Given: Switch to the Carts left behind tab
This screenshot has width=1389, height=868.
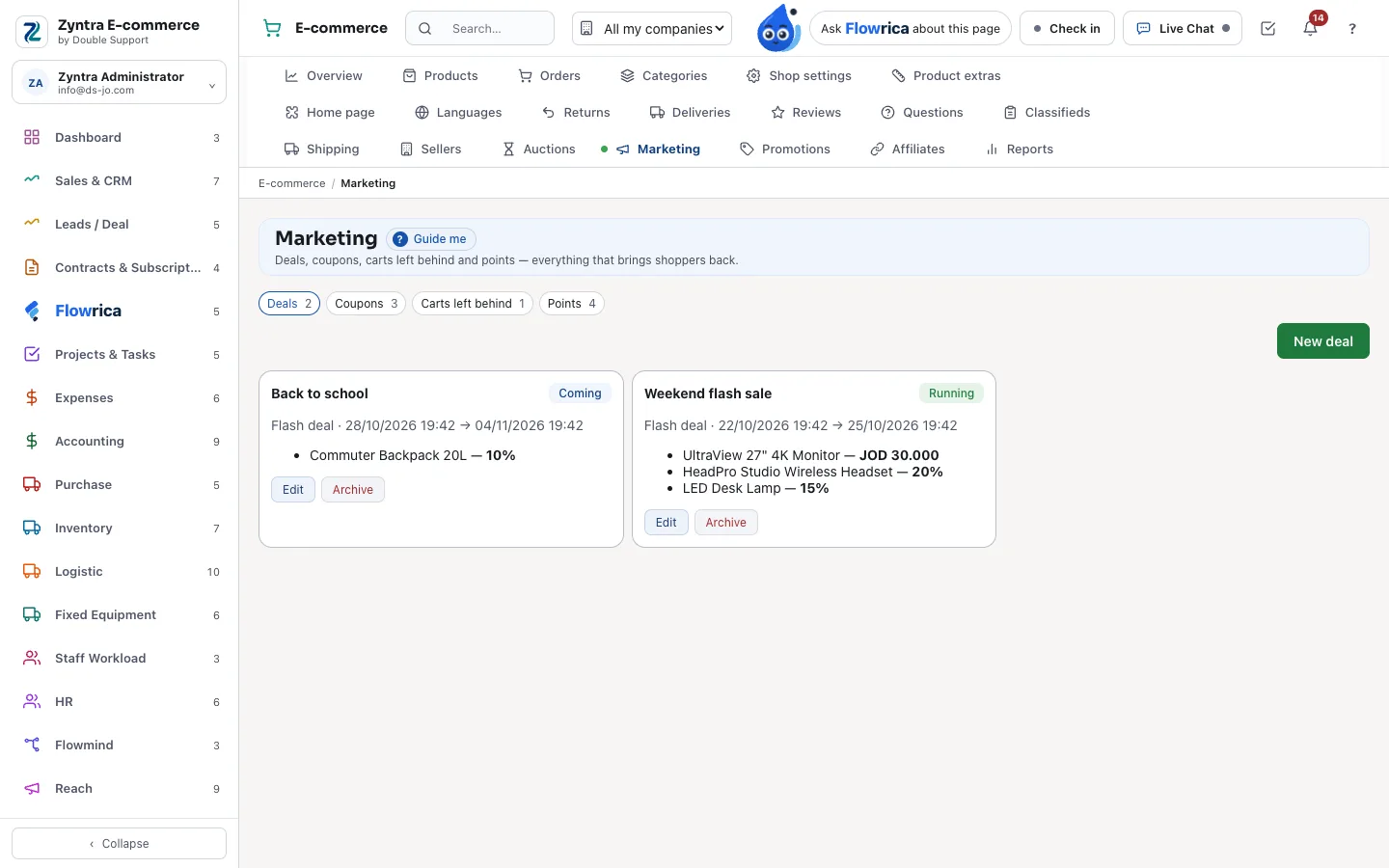Looking at the screenshot, I should (473, 303).
